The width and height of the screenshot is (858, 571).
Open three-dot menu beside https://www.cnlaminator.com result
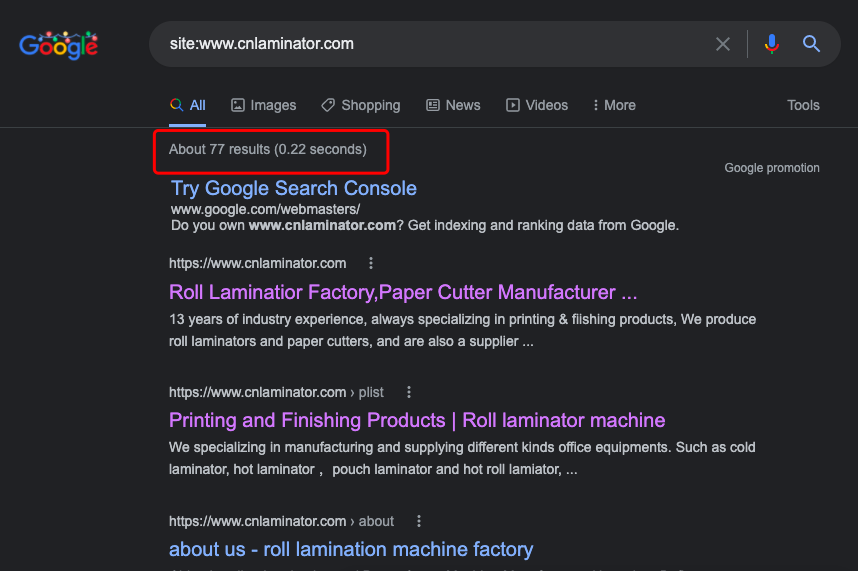(371, 263)
